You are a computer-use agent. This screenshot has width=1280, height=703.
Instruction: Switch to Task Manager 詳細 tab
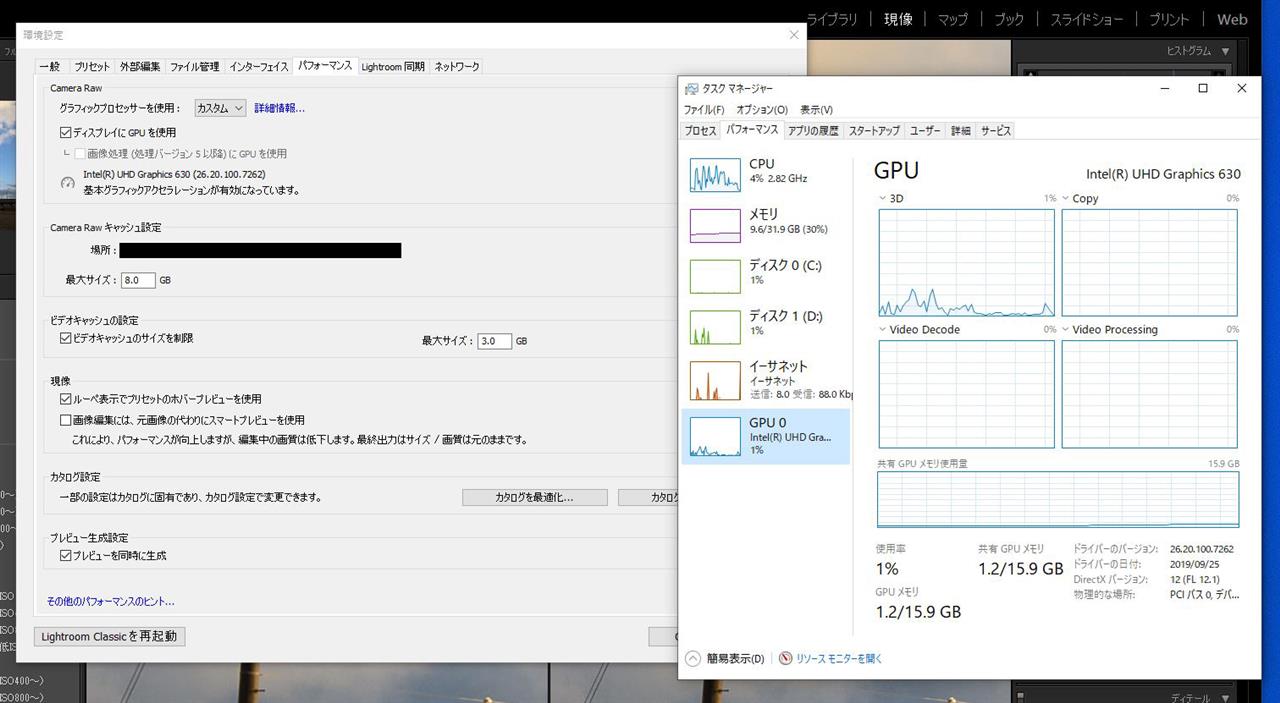pos(961,131)
